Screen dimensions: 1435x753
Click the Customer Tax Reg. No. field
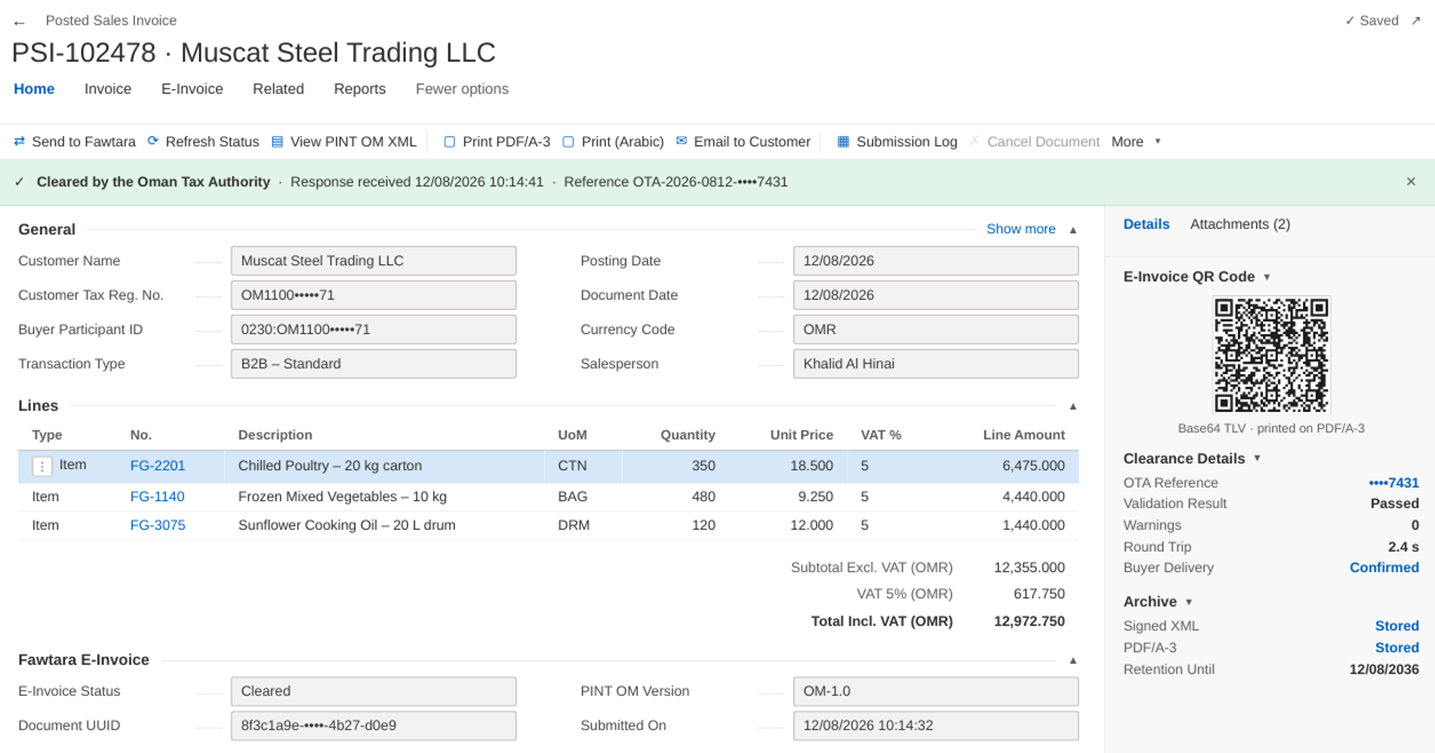373,295
